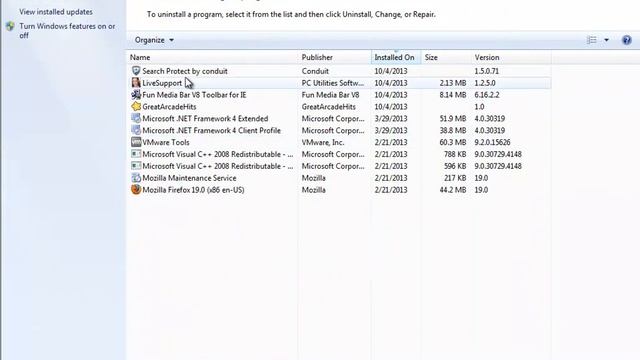The width and height of the screenshot is (640, 360).
Task: Select the Search Protect by conduit row
Action: pyautogui.click(x=339, y=71)
